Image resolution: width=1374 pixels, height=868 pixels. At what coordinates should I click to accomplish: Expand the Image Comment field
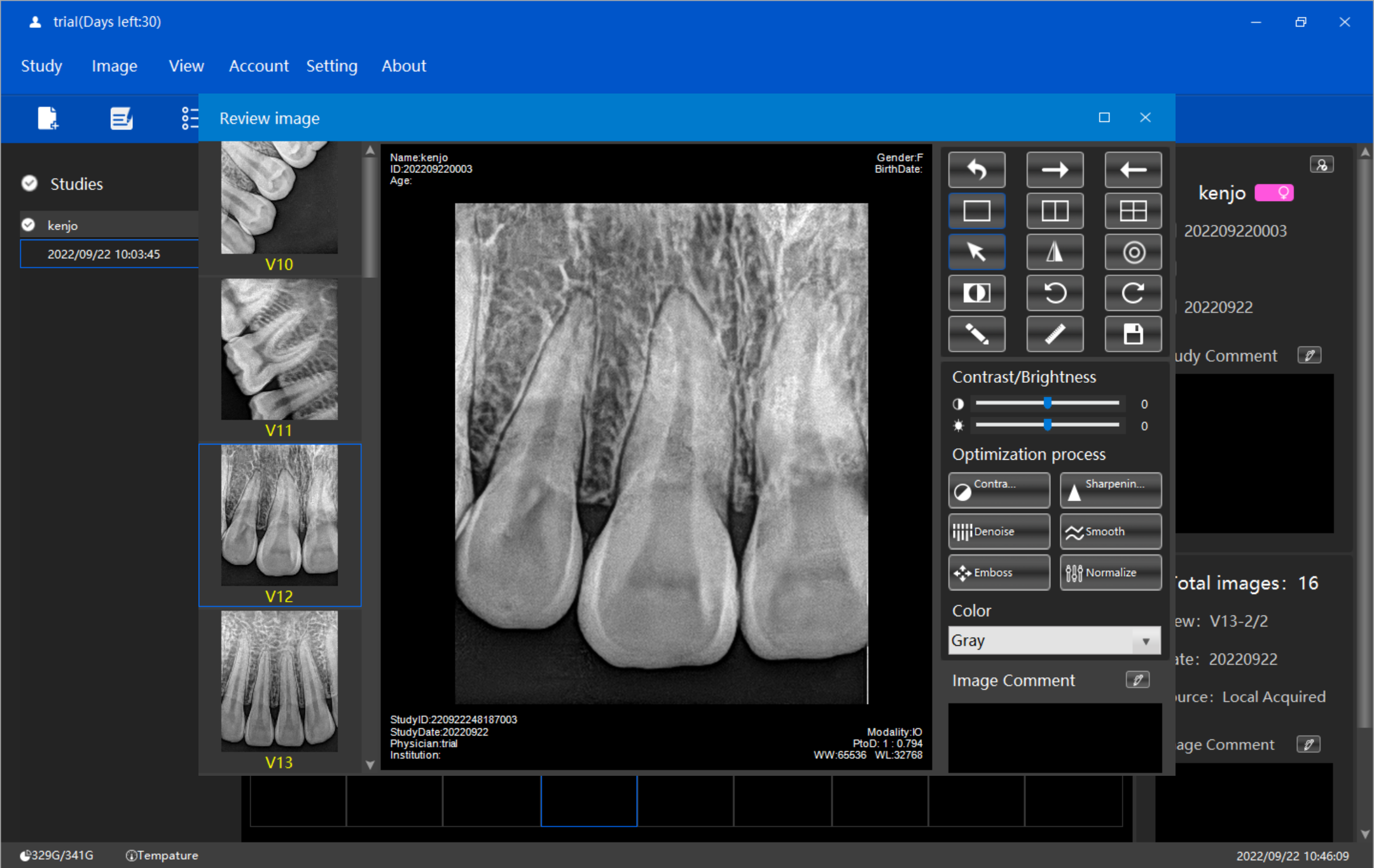pyautogui.click(x=1138, y=681)
